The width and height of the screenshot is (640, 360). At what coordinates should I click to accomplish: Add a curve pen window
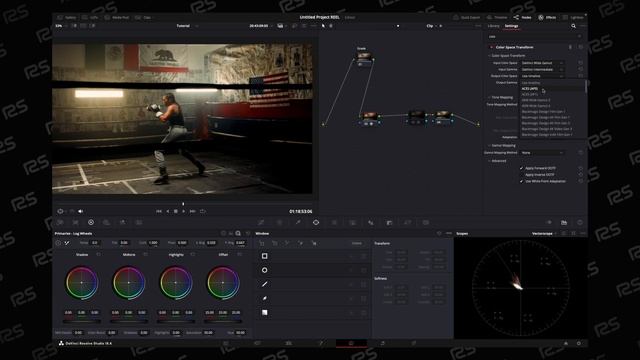[264, 298]
